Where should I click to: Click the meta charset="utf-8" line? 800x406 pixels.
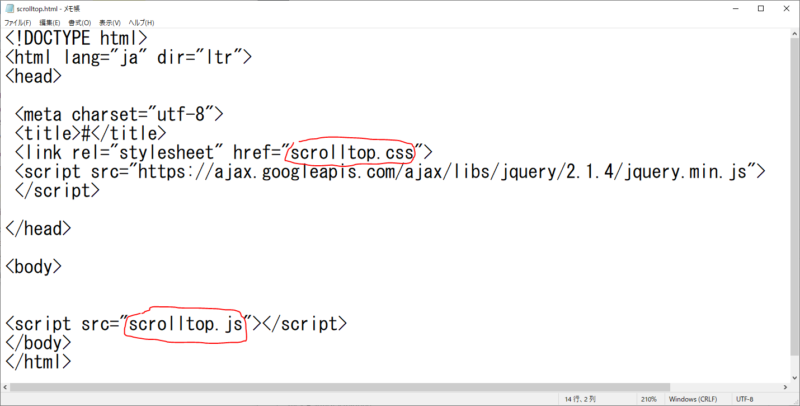click(x=119, y=114)
